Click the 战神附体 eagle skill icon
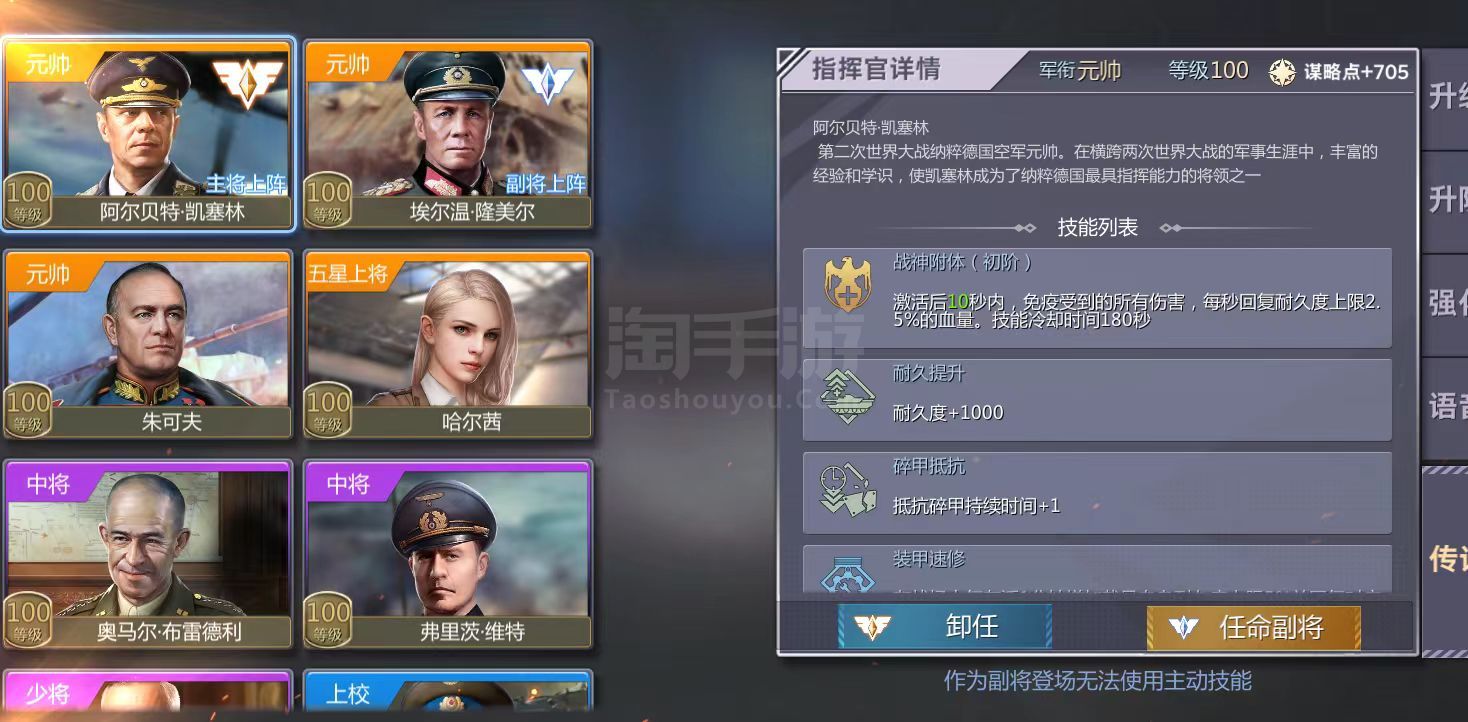This screenshot has height=722, width=1468. click(x=847, y=284)
